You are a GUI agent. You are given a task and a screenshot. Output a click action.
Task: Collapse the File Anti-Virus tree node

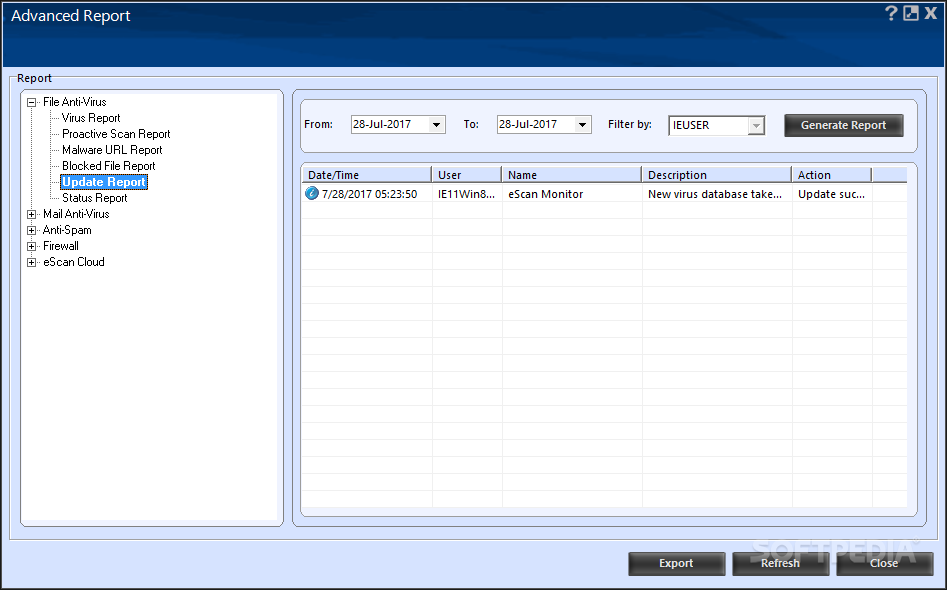tap(31, 103)
